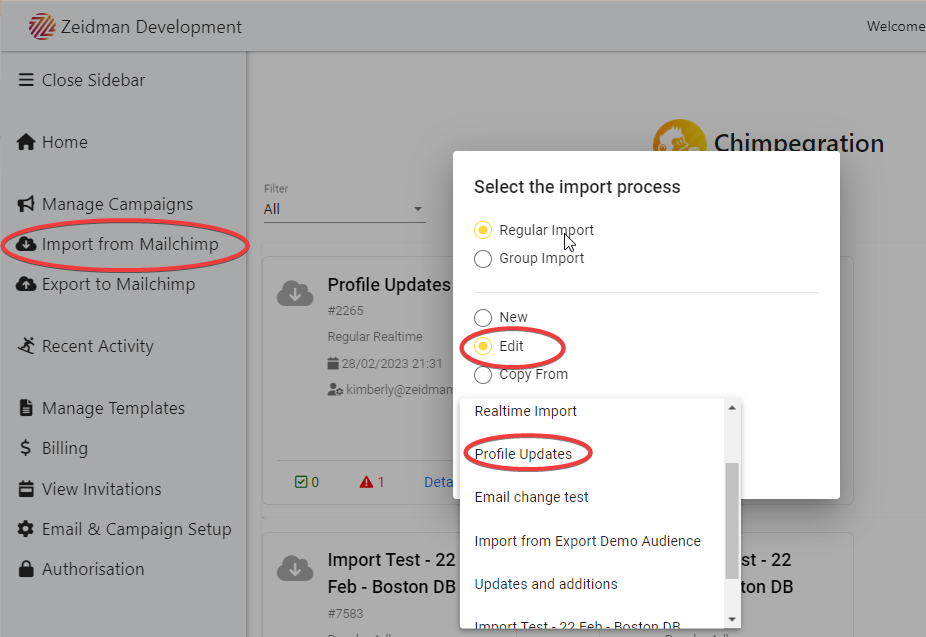Click the calendar icon beside 28/02/2023 21:31
The image size is (926, 637).
click(x=333, y=364)
